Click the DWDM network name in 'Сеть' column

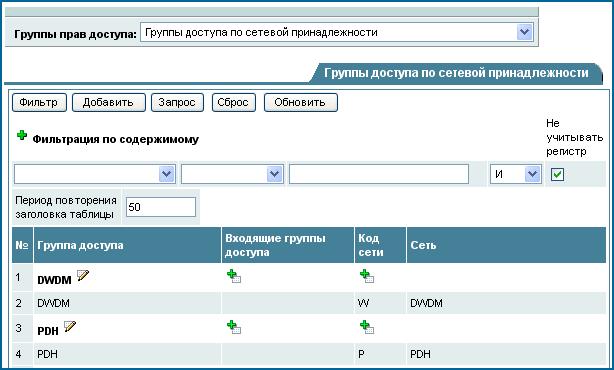426,303
